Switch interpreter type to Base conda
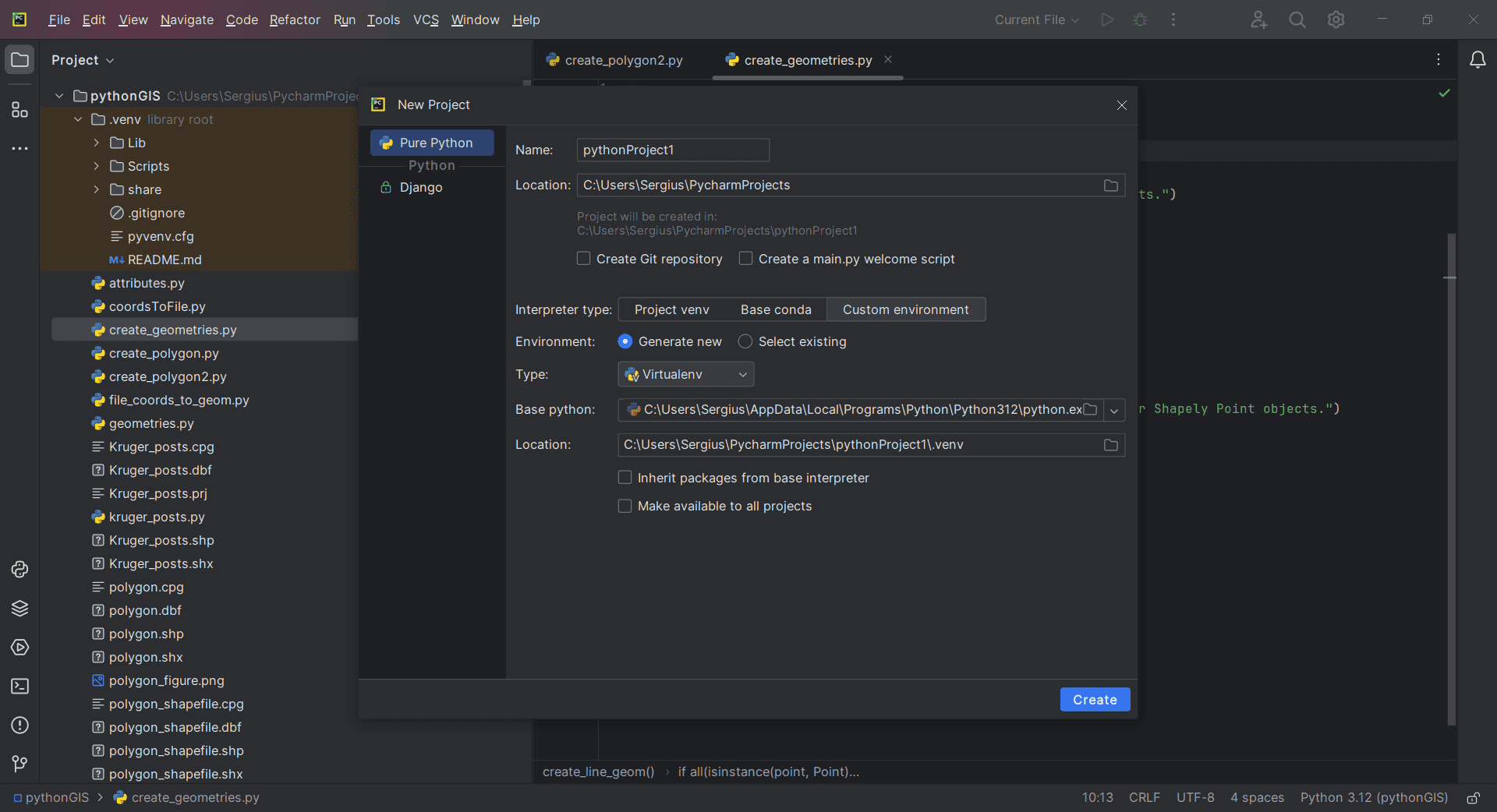 coord(776,309)
